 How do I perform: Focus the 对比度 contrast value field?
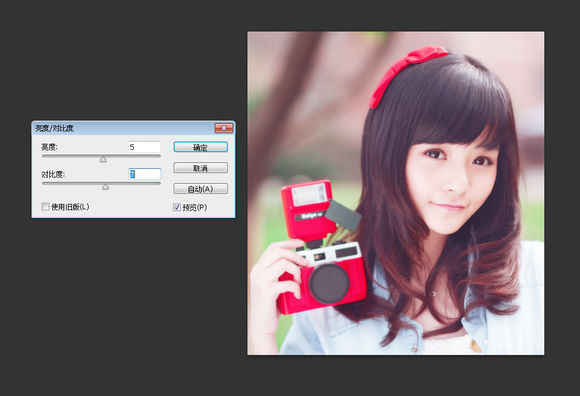coord(145,174)
